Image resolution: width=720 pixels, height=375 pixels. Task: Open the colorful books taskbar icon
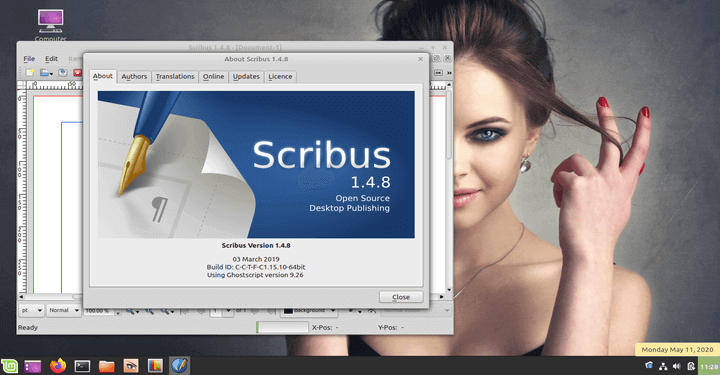(x=155, y=366)
